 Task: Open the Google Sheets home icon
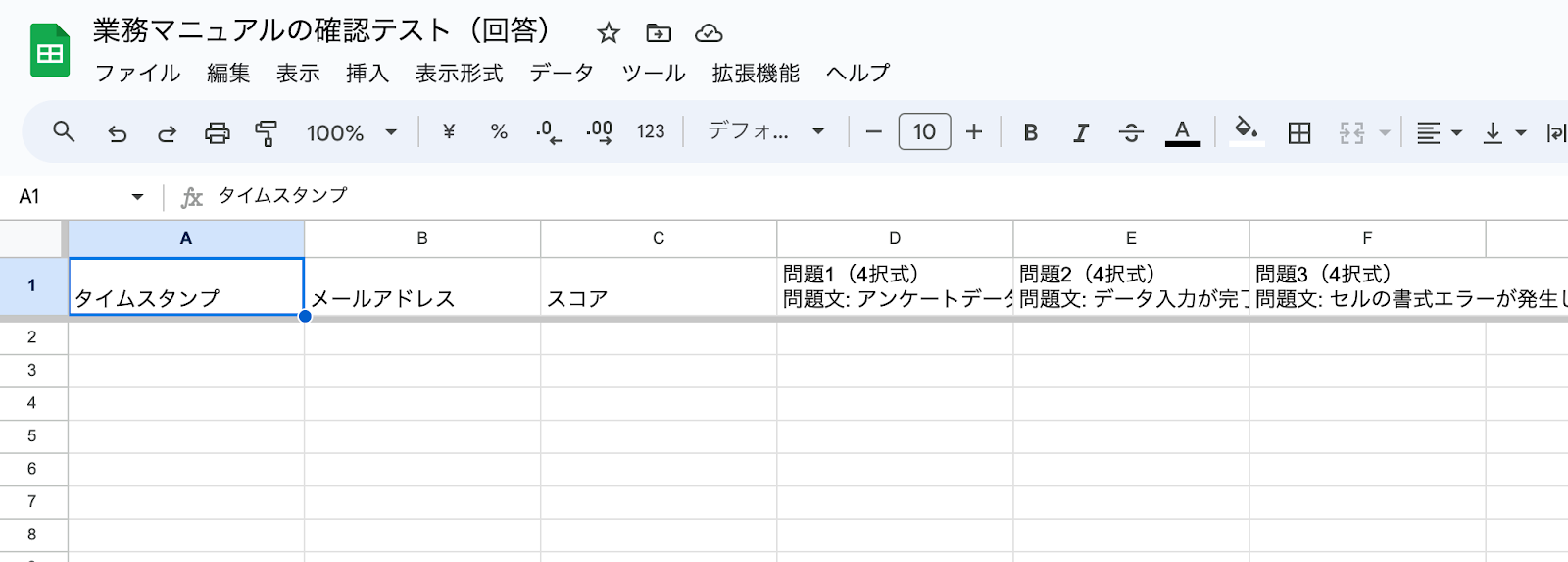(x=50, y=50)
